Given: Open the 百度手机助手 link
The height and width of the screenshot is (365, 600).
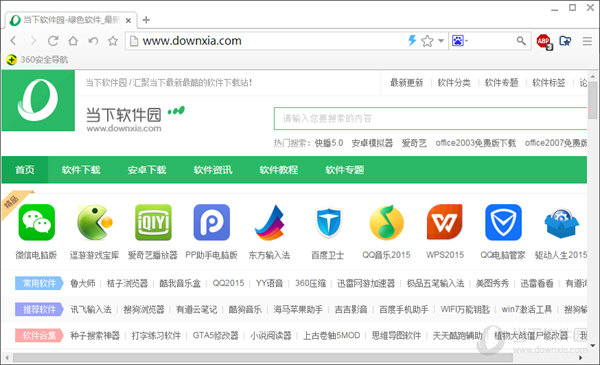Looking at the screenshot, I should point(404,309).
